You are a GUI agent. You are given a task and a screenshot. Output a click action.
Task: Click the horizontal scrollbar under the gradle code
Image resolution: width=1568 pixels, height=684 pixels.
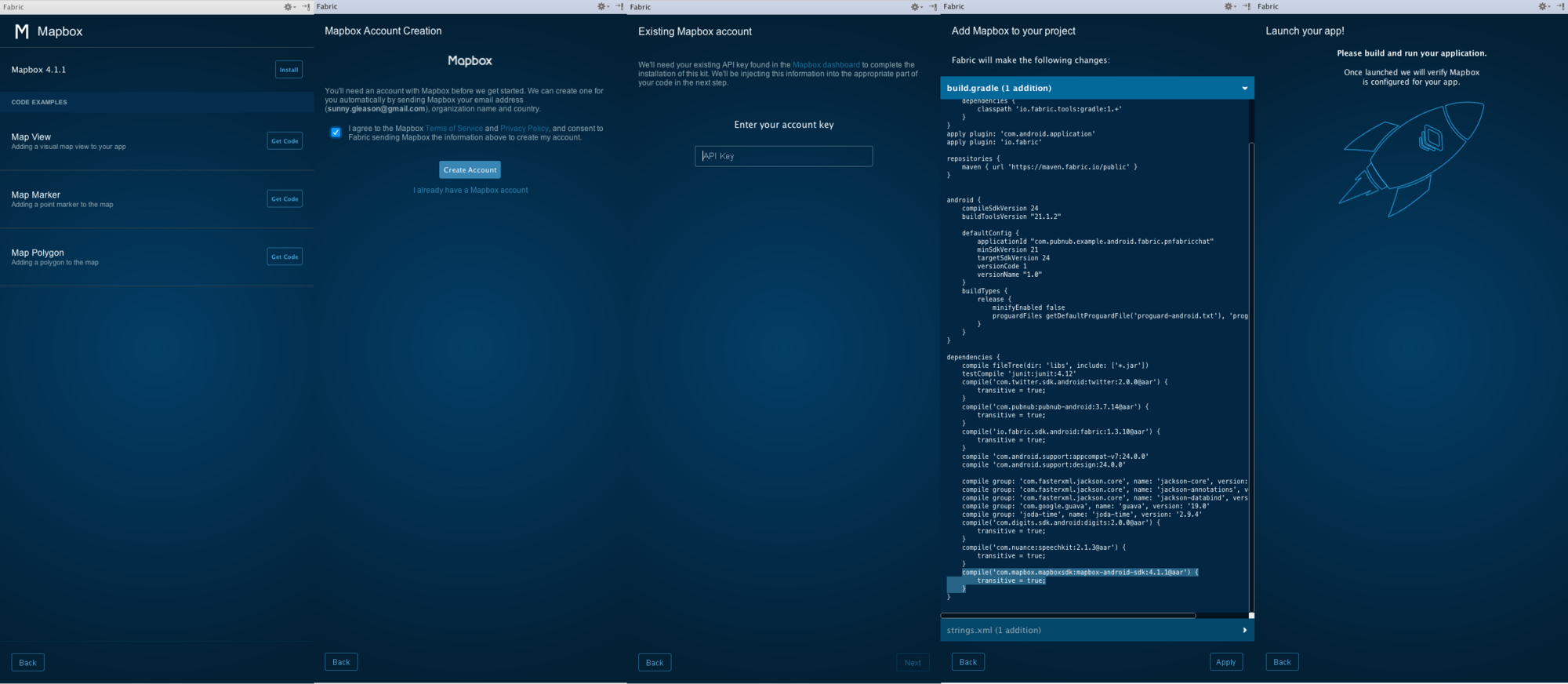1069,616
